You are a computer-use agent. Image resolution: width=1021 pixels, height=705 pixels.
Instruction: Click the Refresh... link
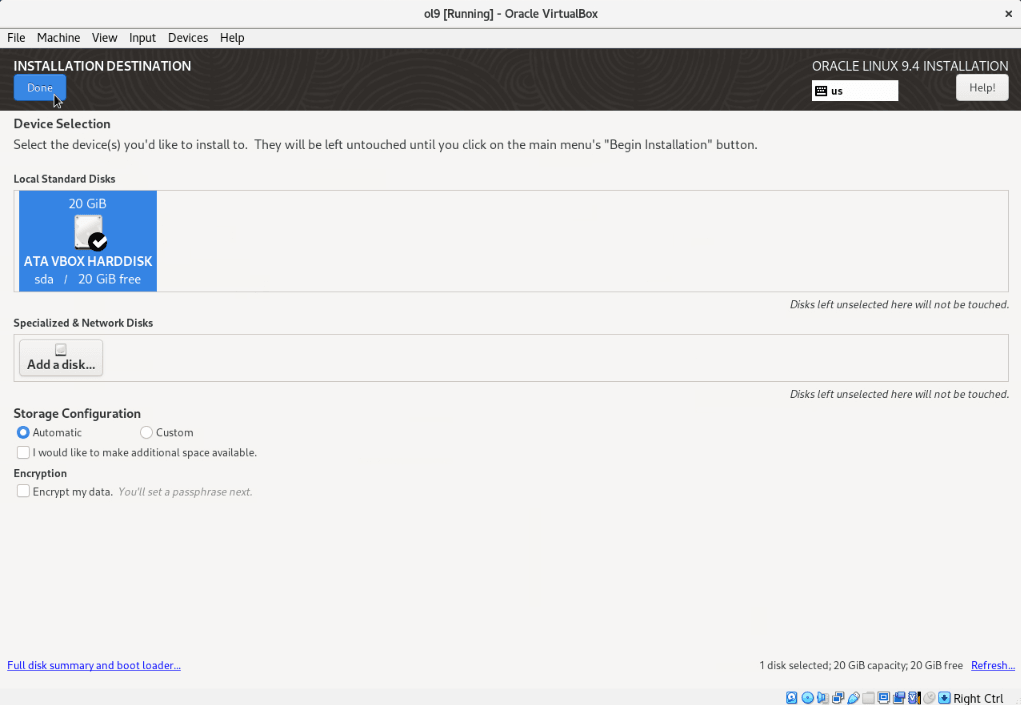click(x=992, y=665)
